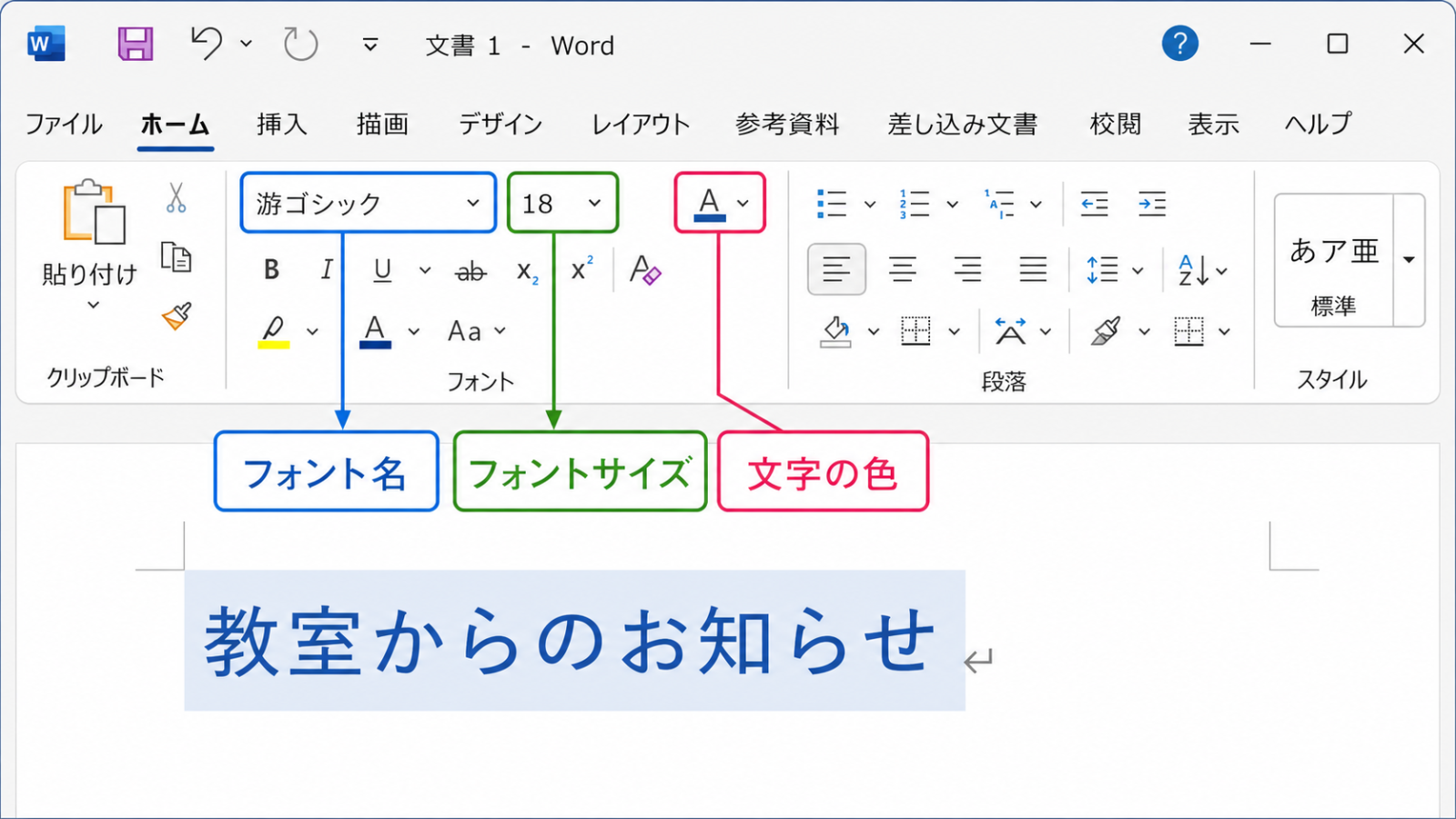Apply yellow text highlight color
Image resolution: width=1456 pixels, height=819 pixels.
point(273,331)
